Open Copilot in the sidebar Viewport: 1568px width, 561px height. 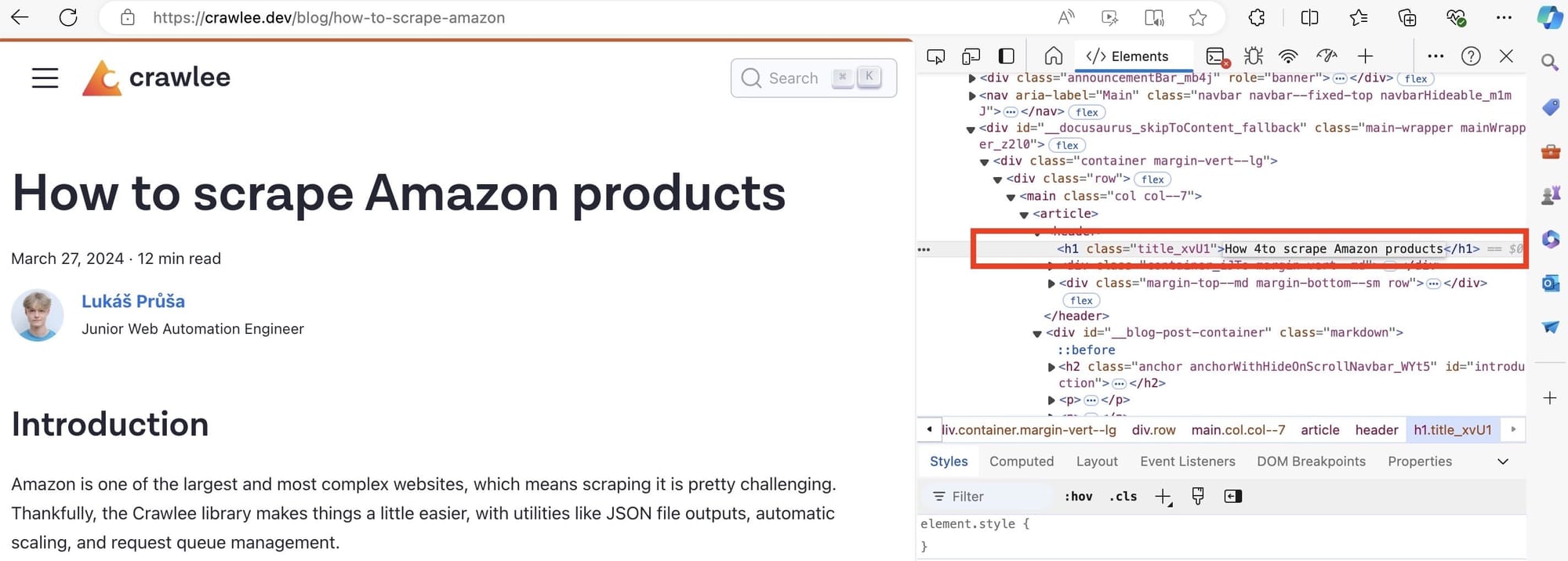(x=1549, y=17)
